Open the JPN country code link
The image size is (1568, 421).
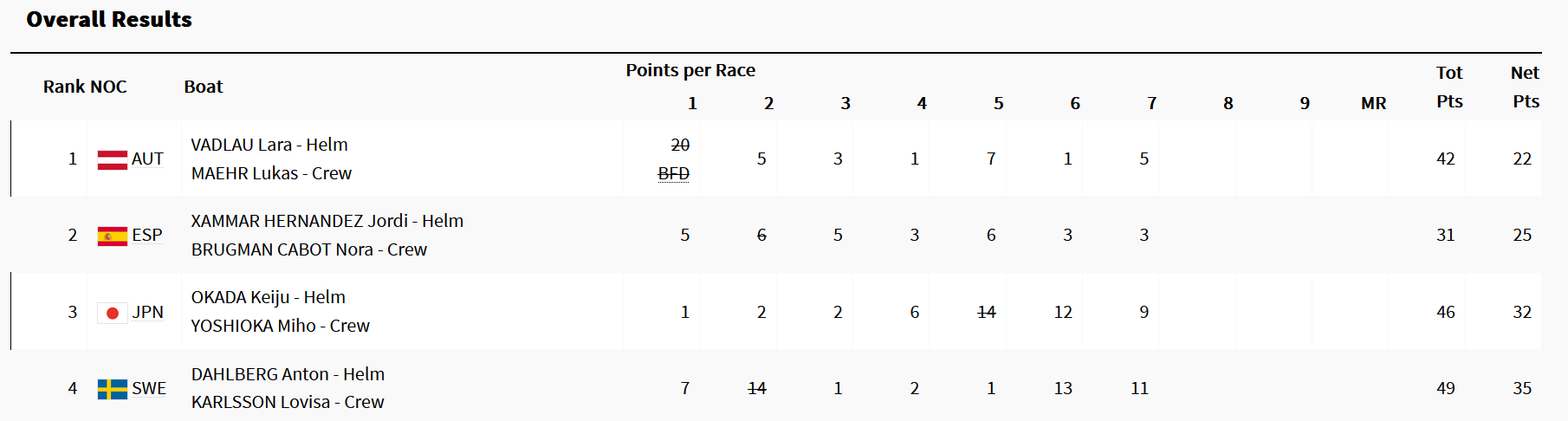148,313
